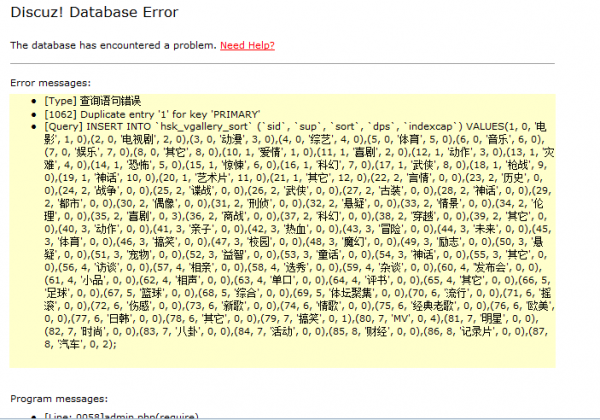Select the '[Type] 查询语句错误' line
Screen dimensions: 600x420
point(93,101)
